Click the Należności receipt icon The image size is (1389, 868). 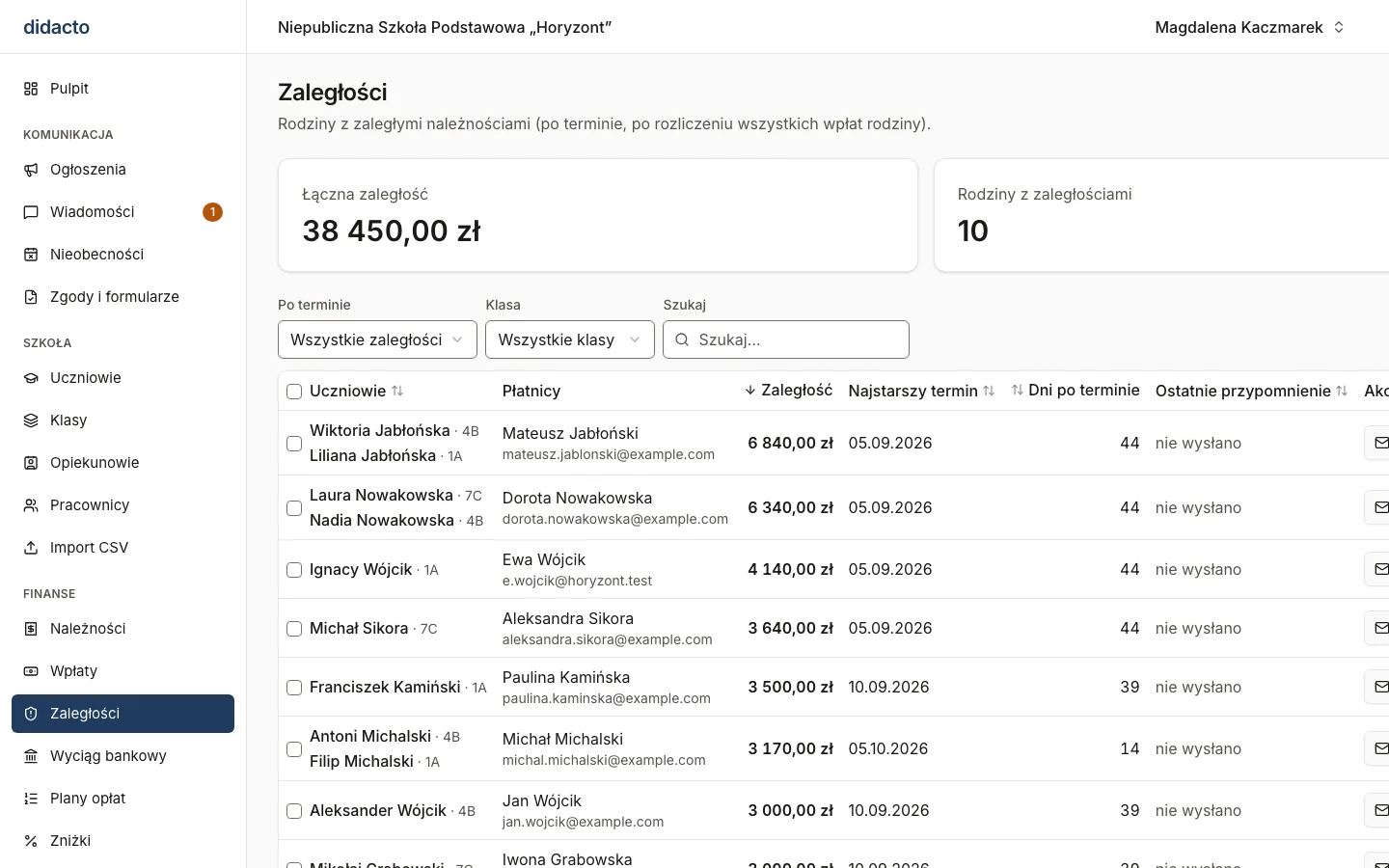tap(31, 629)
